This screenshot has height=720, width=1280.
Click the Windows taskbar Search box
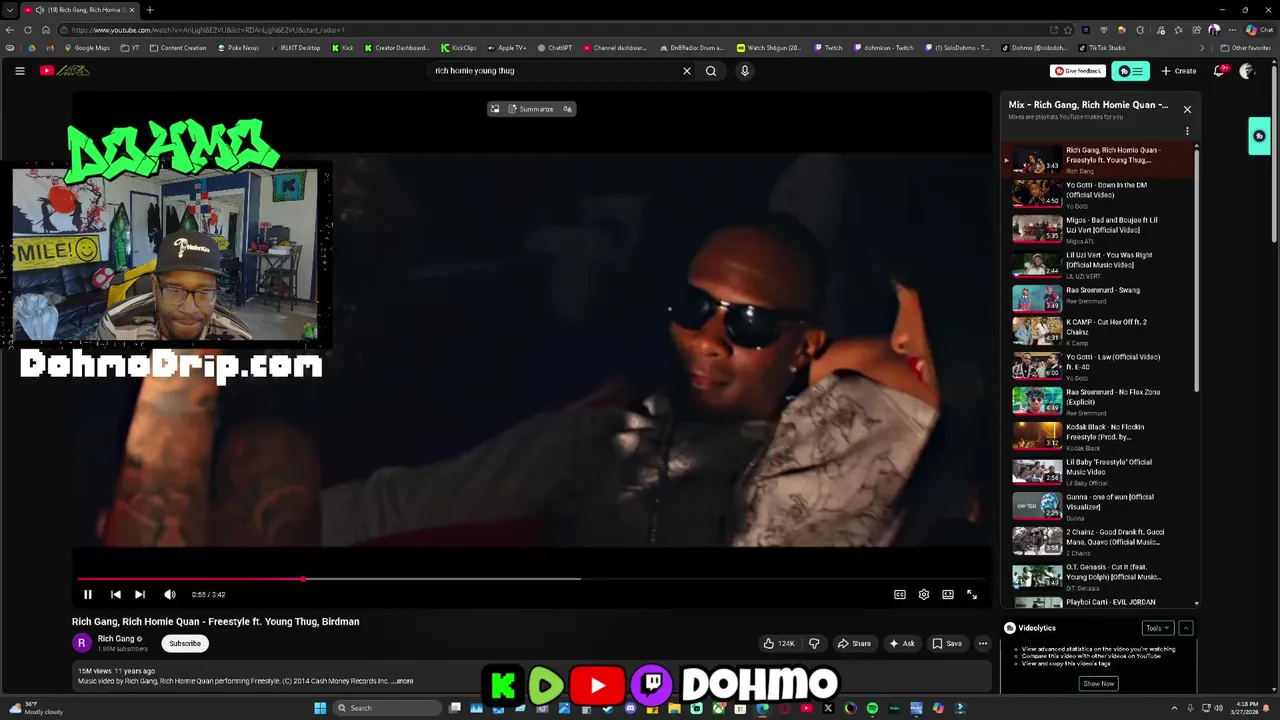388,708
